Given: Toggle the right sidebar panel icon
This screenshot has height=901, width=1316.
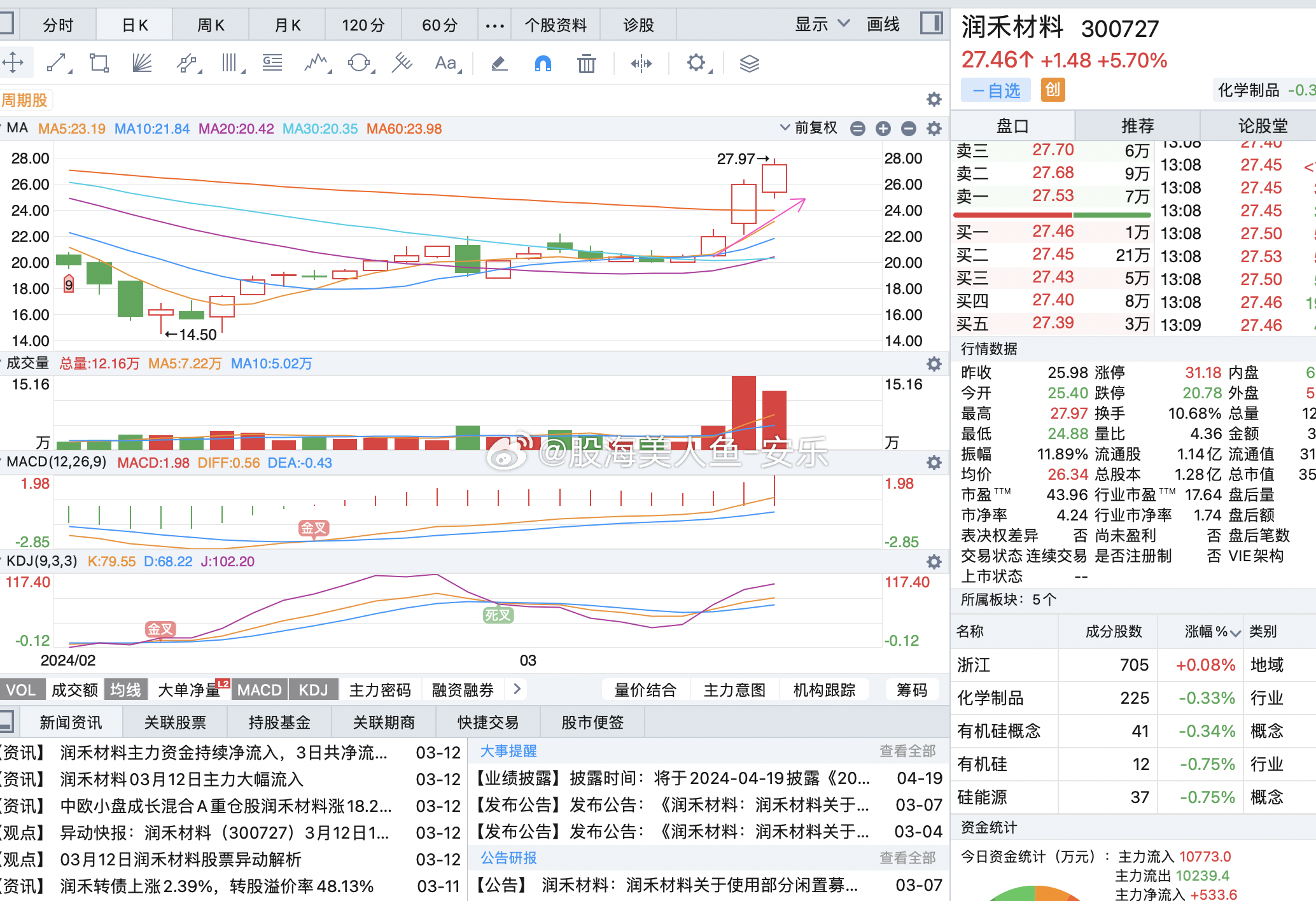Looking at the screenshot, I should point(931,24).
